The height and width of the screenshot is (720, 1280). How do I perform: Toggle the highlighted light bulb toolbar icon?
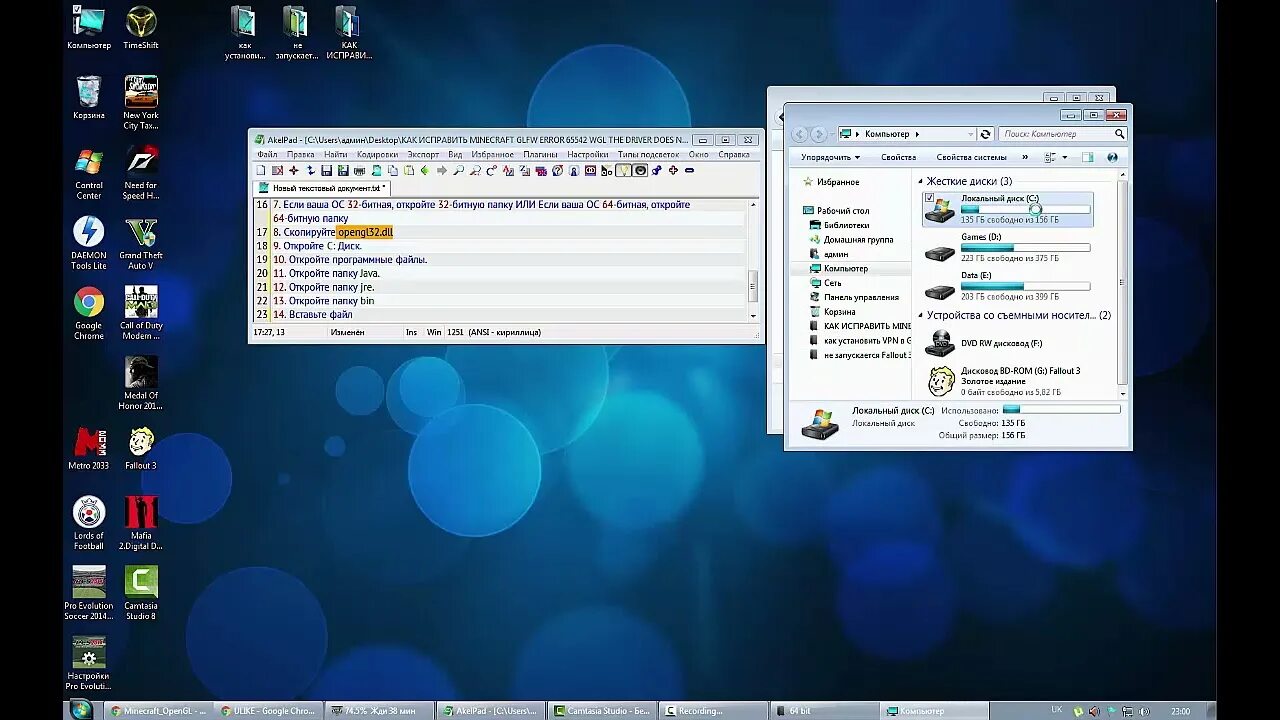(624, 170)
